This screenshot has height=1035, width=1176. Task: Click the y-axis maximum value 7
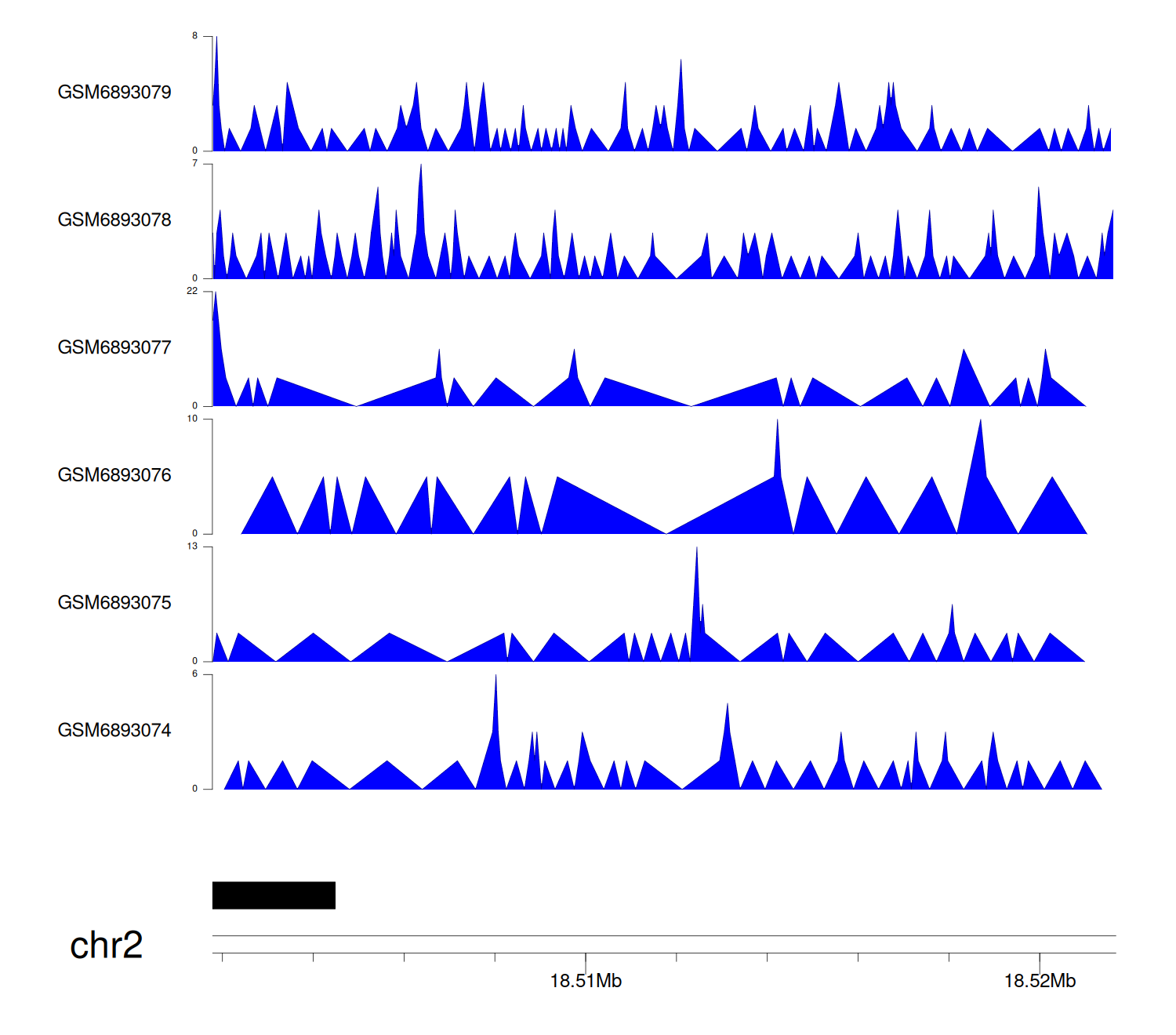195,163
